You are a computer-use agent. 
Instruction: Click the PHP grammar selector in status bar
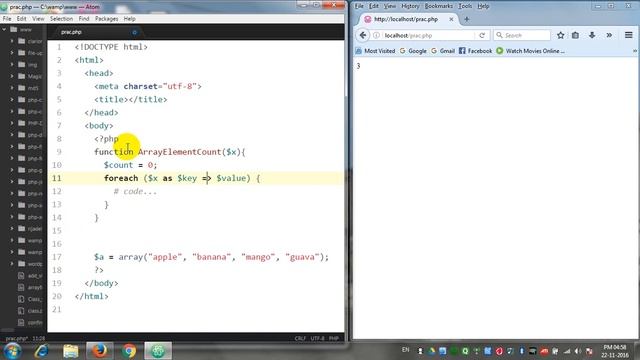[334, 338]
